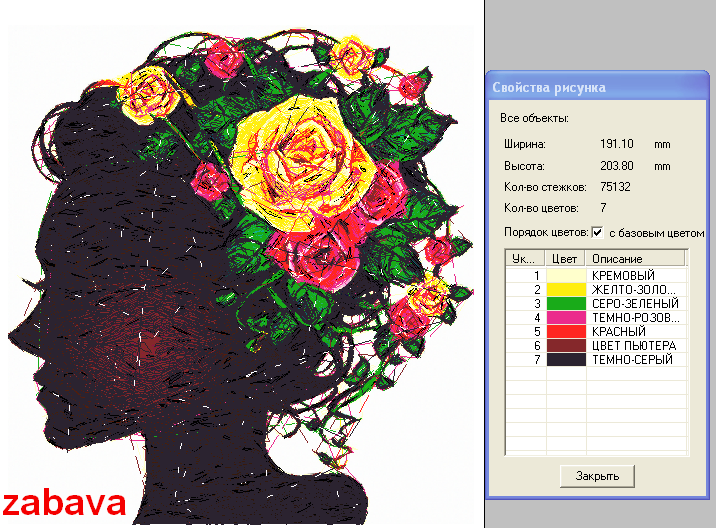Select the brown ЦВЕТ ПЬЮТЕРА swatch
The width and height of the screenshot is (716, 528).
tap(566, 345)
